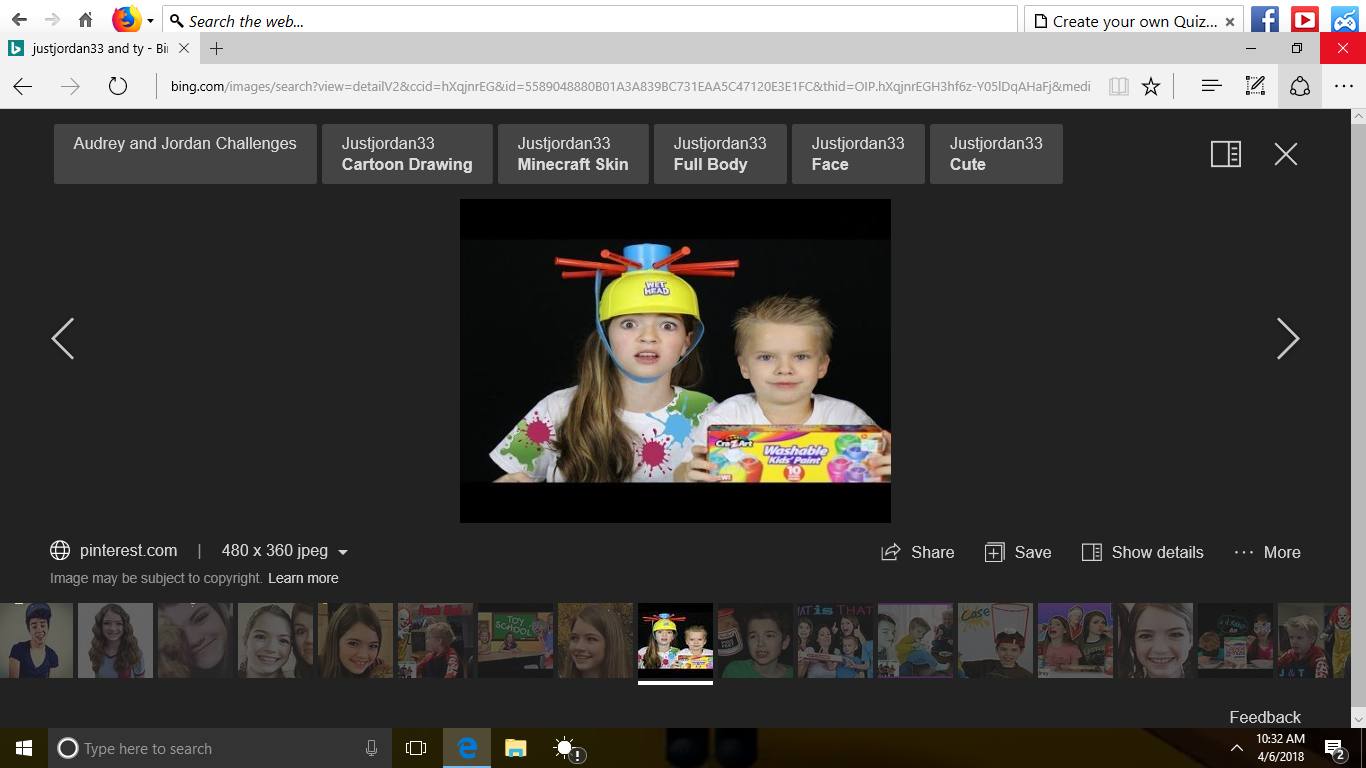Click the Edge share icon
The image size is (1366, 768).
1300,87
